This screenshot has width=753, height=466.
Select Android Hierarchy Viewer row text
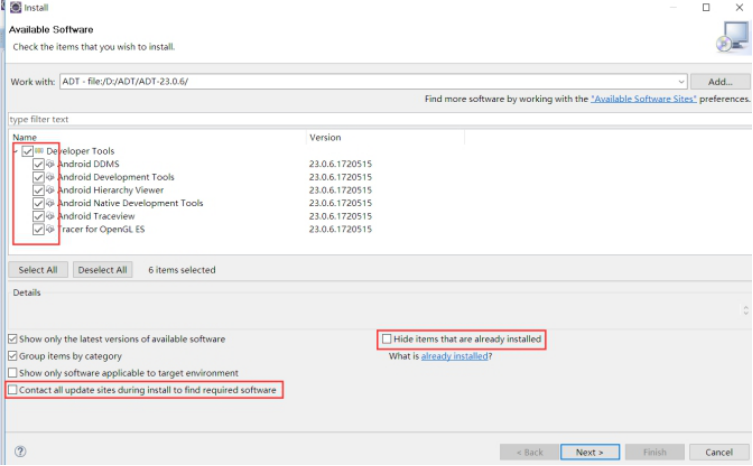click(x=110, y=190)
